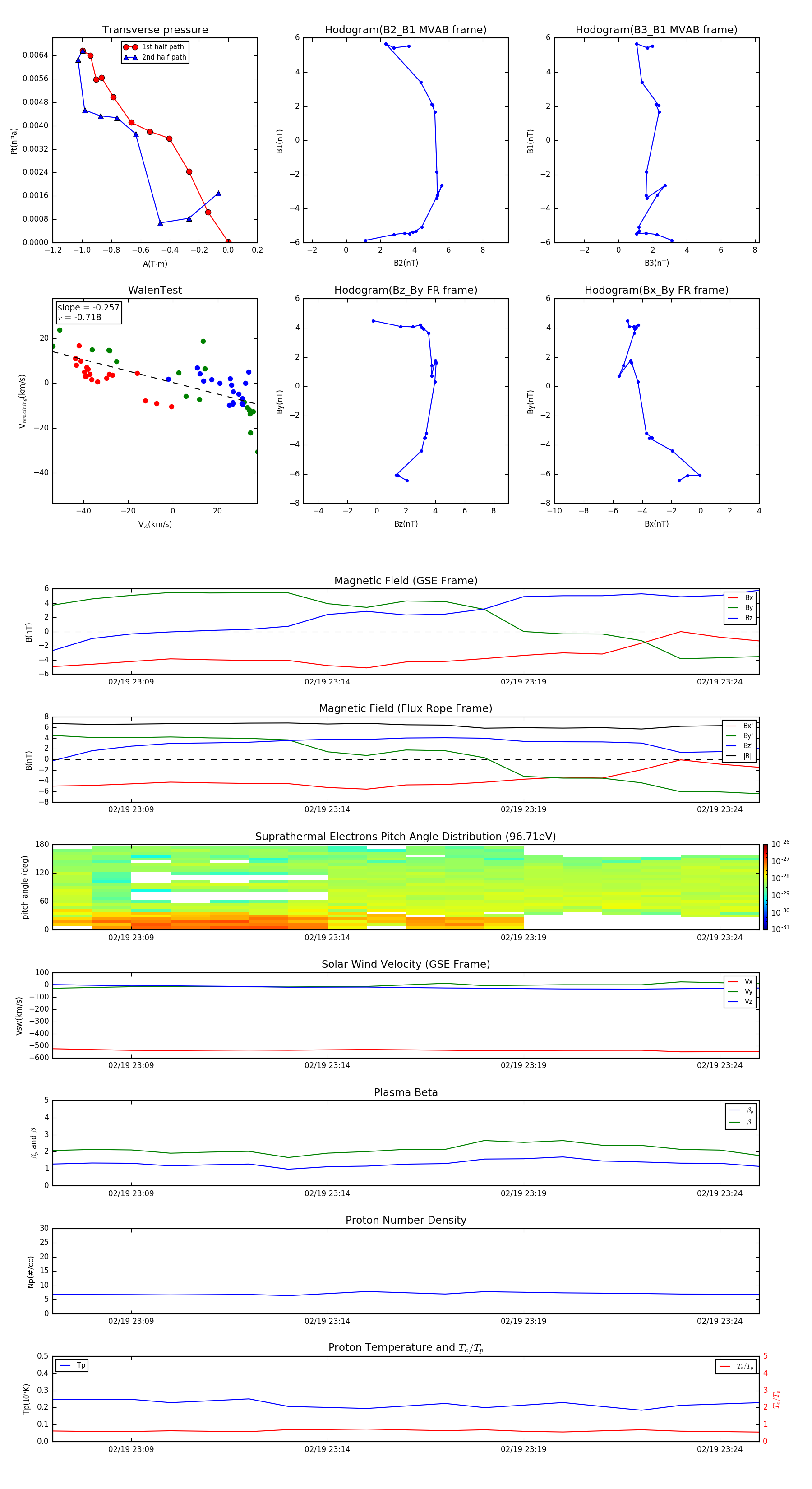
Task: Select "Bz" in the GSE Frame legend
Action: tap(740, 618)
